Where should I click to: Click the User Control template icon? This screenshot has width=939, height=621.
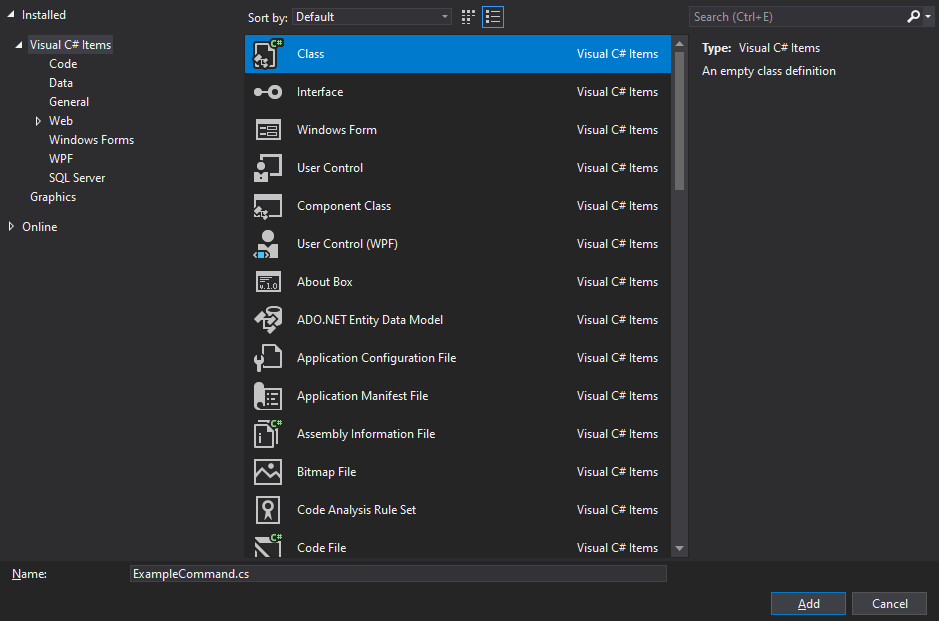point(268,168)
